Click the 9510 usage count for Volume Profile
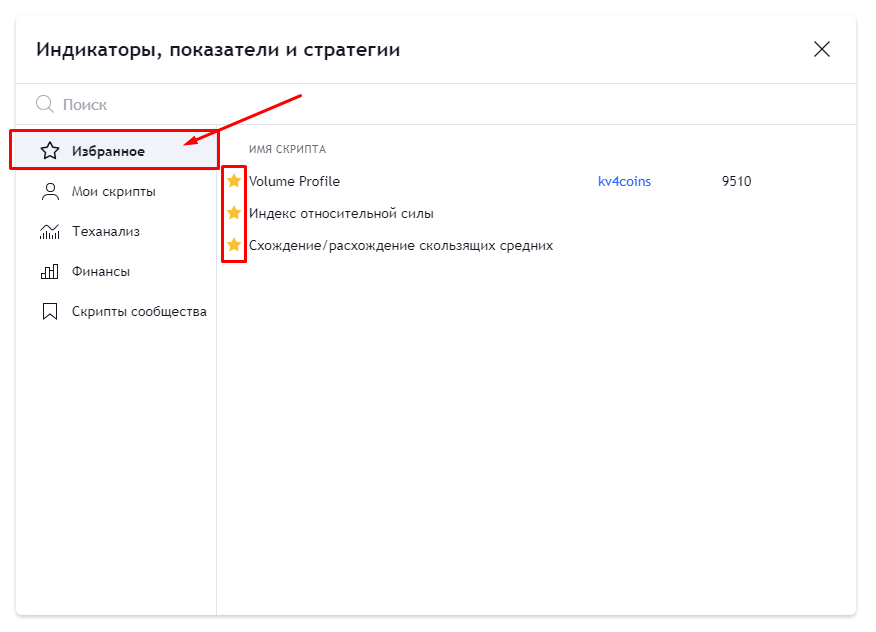This screenshot has height=632, width=876. tap(737, 181)
